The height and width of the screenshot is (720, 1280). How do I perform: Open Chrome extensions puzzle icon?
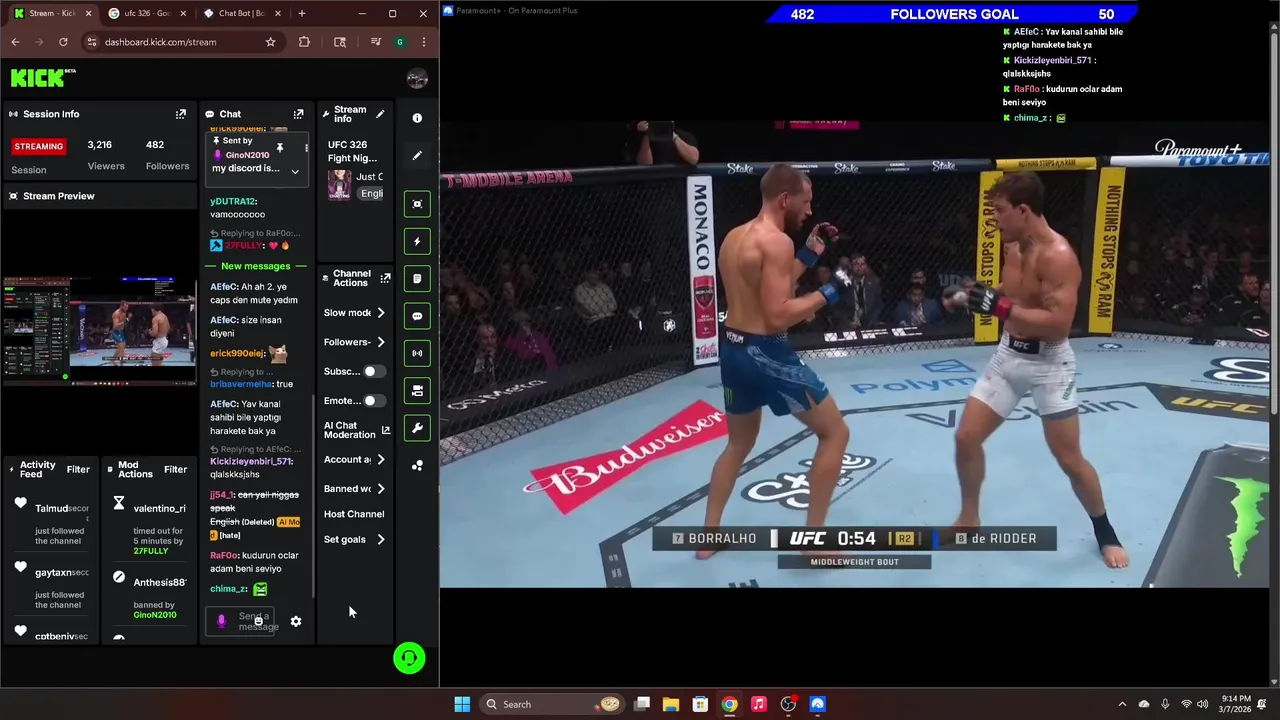click(304, 42)
